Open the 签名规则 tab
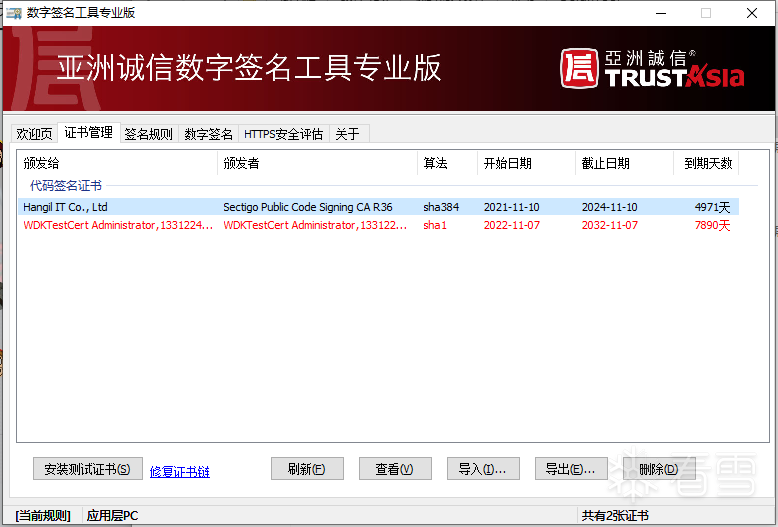Image resolution: width=778 pixels, height=527 pixels. click(x=148, y=134)
